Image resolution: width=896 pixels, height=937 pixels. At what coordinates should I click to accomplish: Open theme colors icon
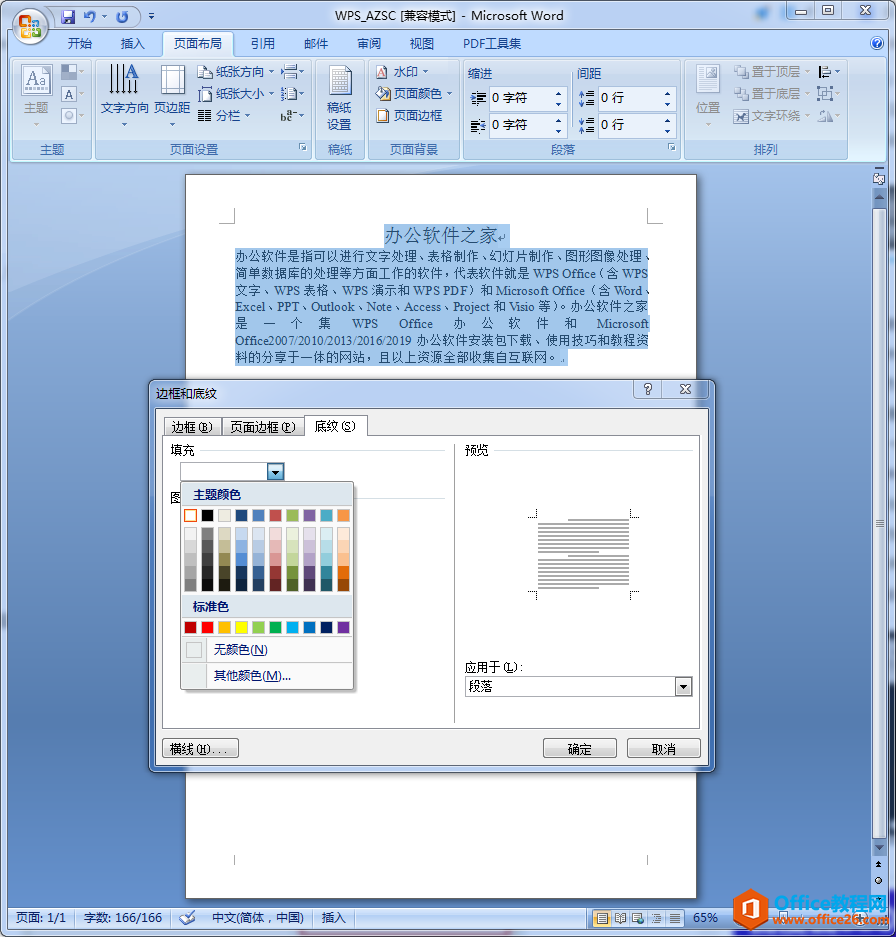72,72
